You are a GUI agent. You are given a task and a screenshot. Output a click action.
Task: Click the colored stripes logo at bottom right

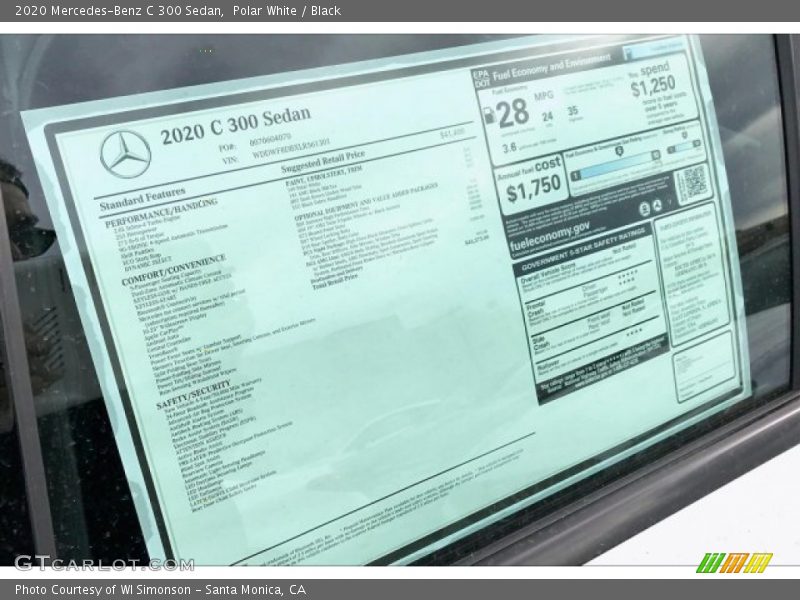pyautogui.click(x=733, y=562)
